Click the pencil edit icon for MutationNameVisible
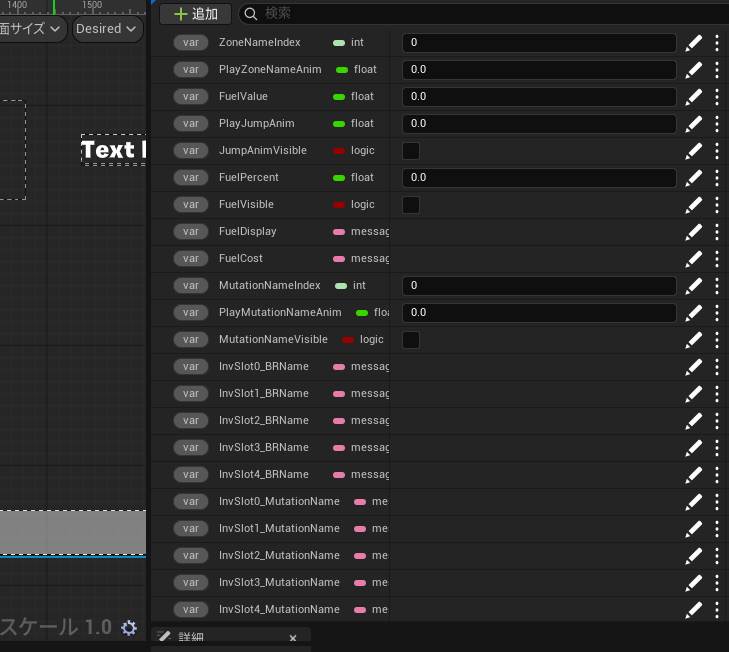Screen dimensions: 729x652 pyautogui.click(x=694, y=339)
